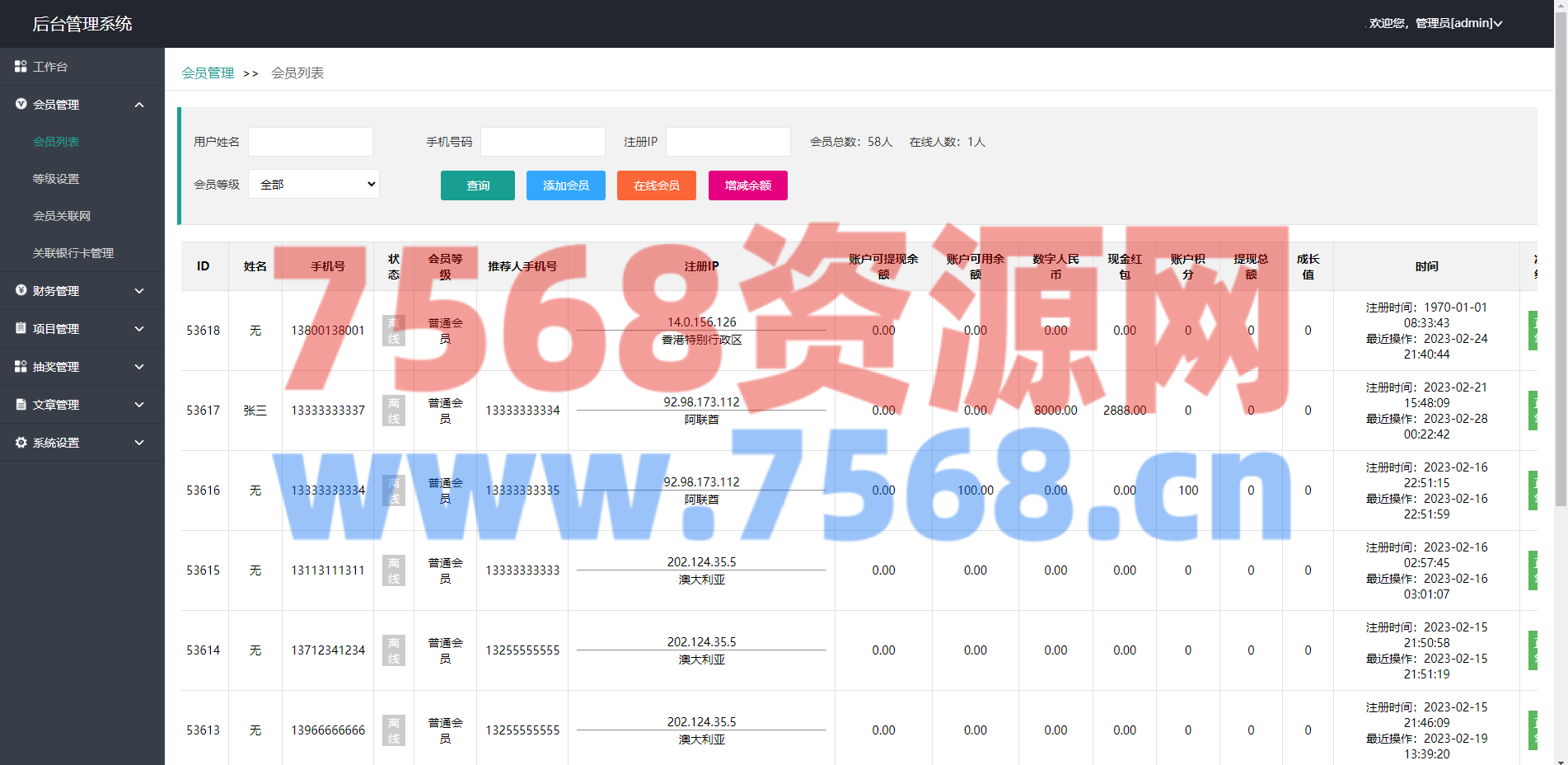Viewport: 1568px width, 765px height.
Task: Click the pink 增减余额 button
Action: click(747, 185)
